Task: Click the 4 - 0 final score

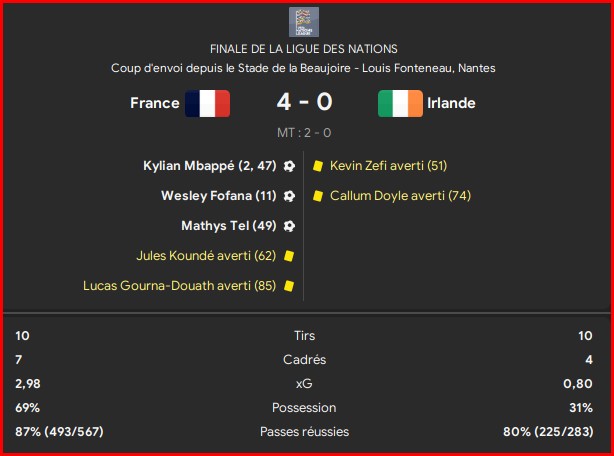Action: 304,102
